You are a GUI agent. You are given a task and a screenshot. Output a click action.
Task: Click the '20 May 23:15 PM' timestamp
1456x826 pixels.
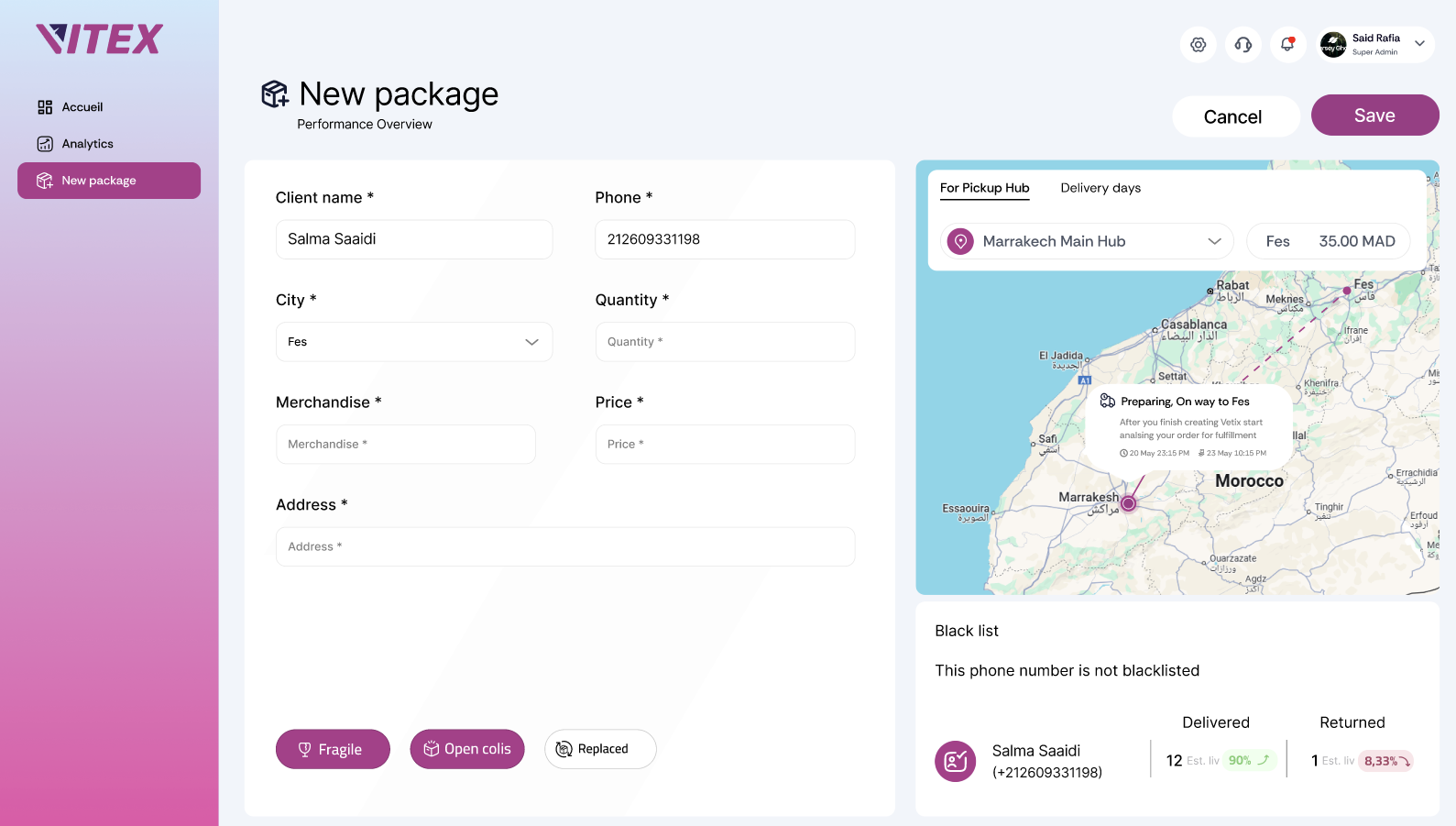1155,453
